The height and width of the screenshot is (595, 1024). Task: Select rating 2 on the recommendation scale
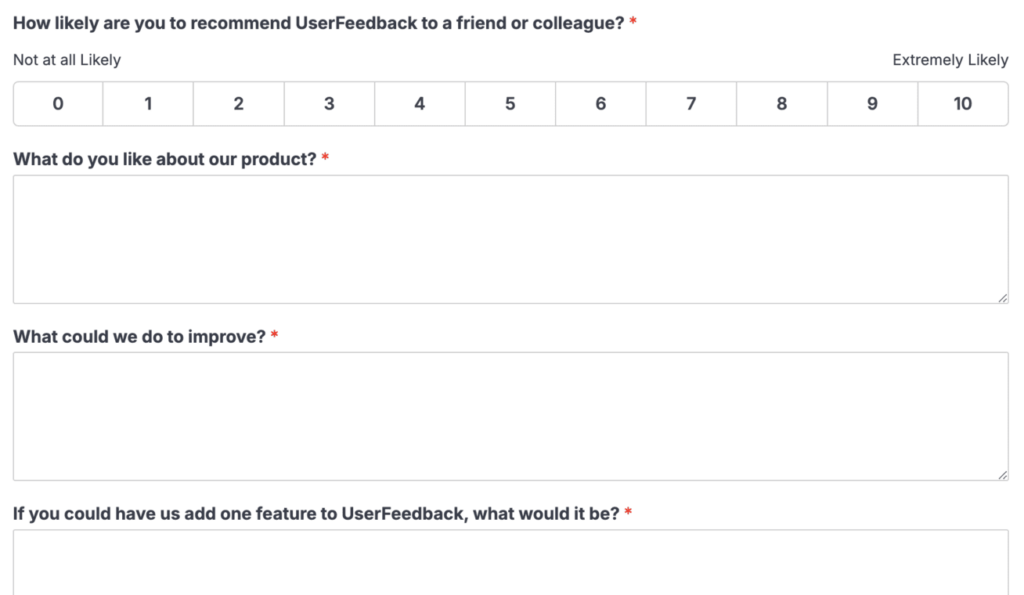coord(238,103)
